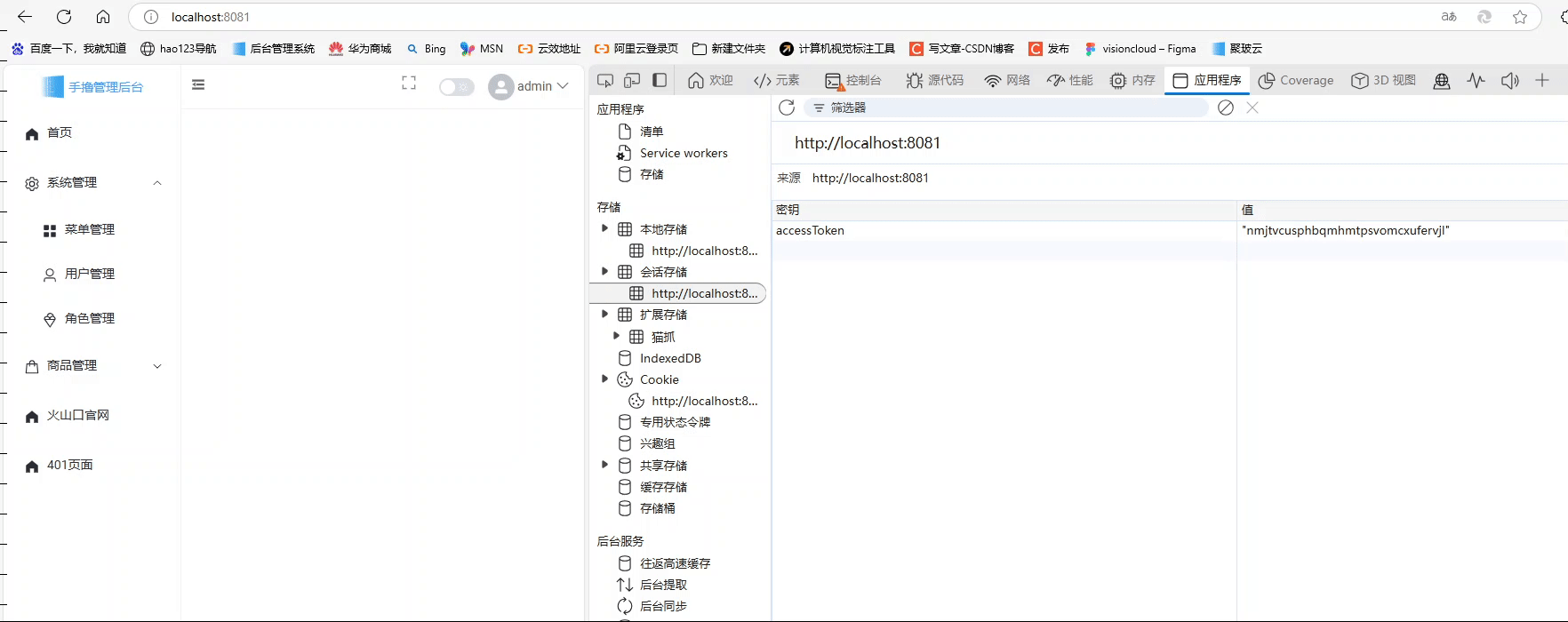Viewport: 1568px width, 622px height.
Task: Reload the page with the refresh icon
Action: tap(64, 17)
